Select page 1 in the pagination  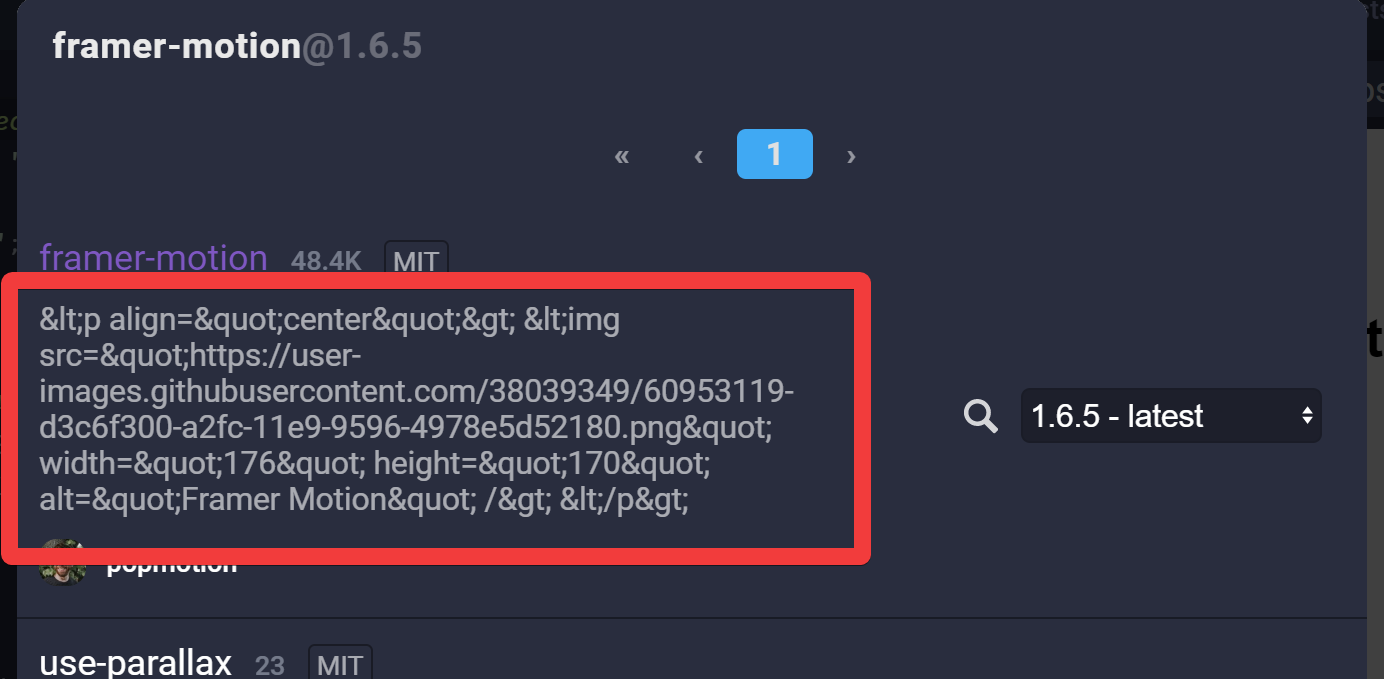(x=775, y=154)
